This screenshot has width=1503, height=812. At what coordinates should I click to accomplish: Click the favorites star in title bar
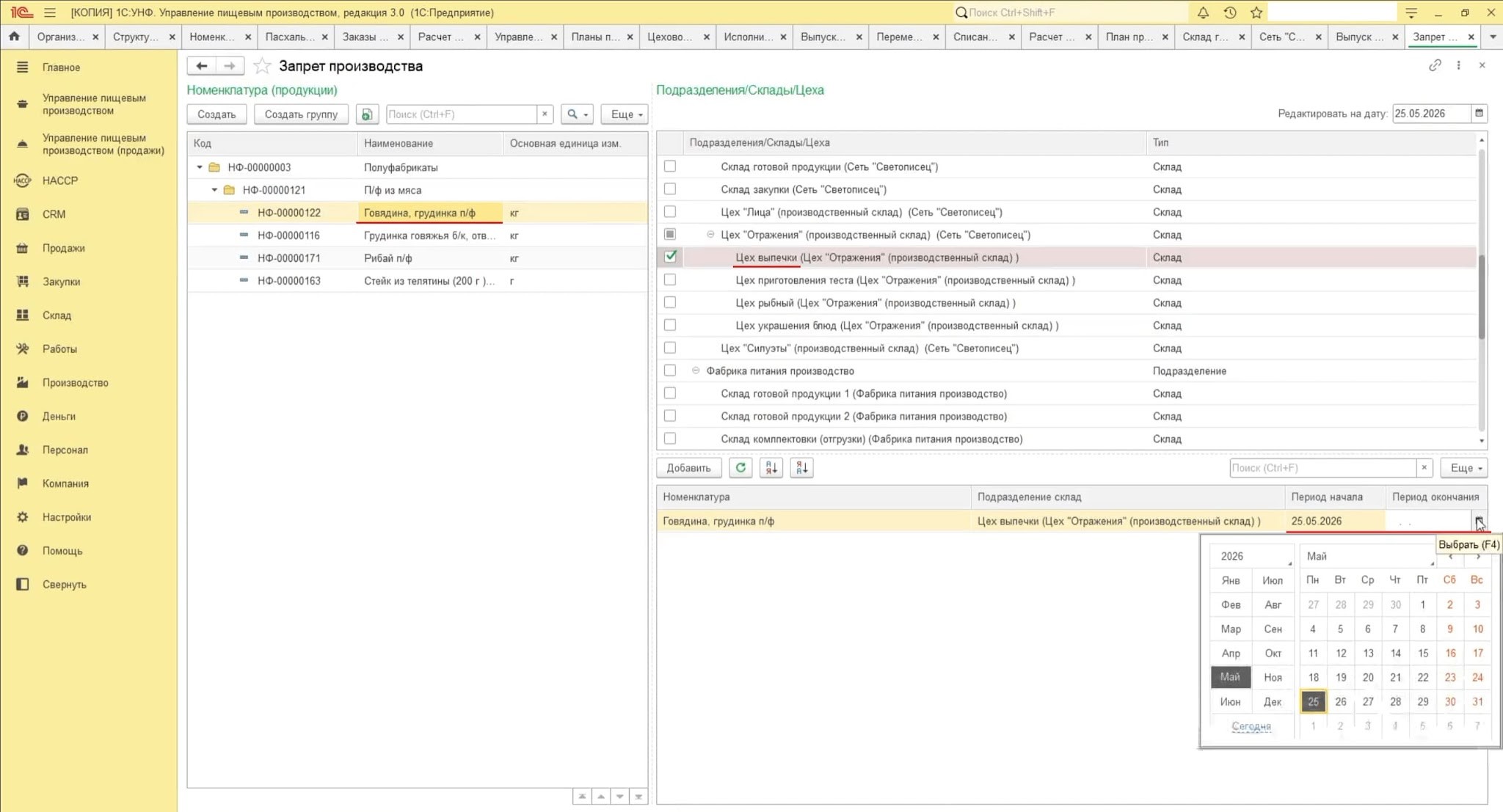tap(1256, 12)
